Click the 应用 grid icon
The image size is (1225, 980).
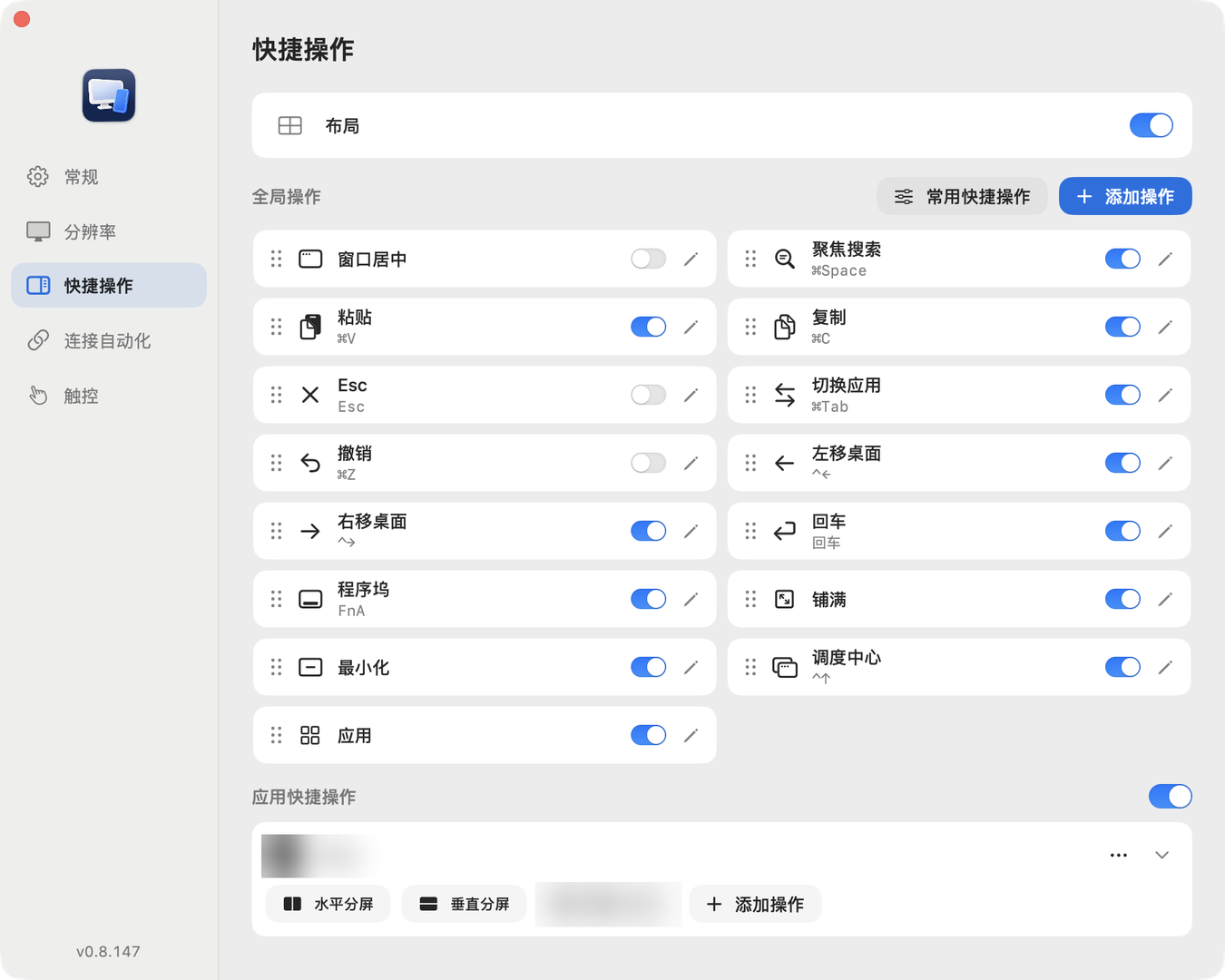[310, 735]
